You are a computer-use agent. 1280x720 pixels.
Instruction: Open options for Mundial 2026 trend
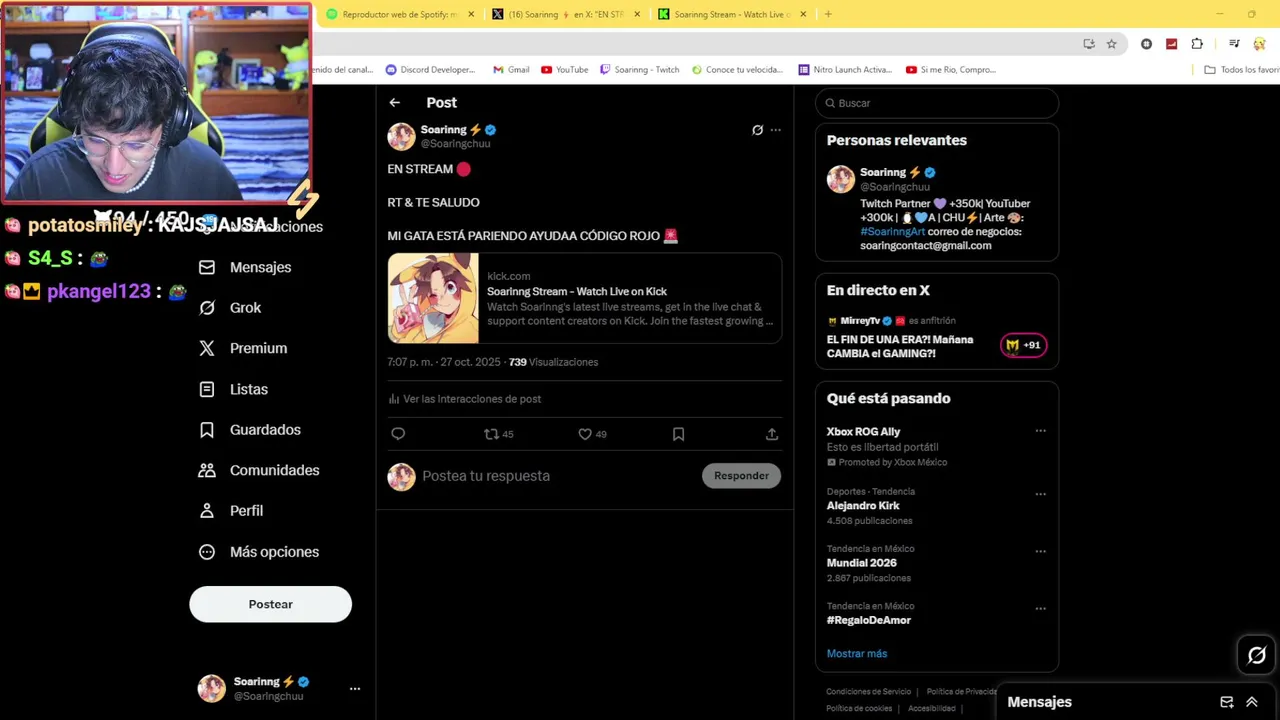coord(1040,551)
